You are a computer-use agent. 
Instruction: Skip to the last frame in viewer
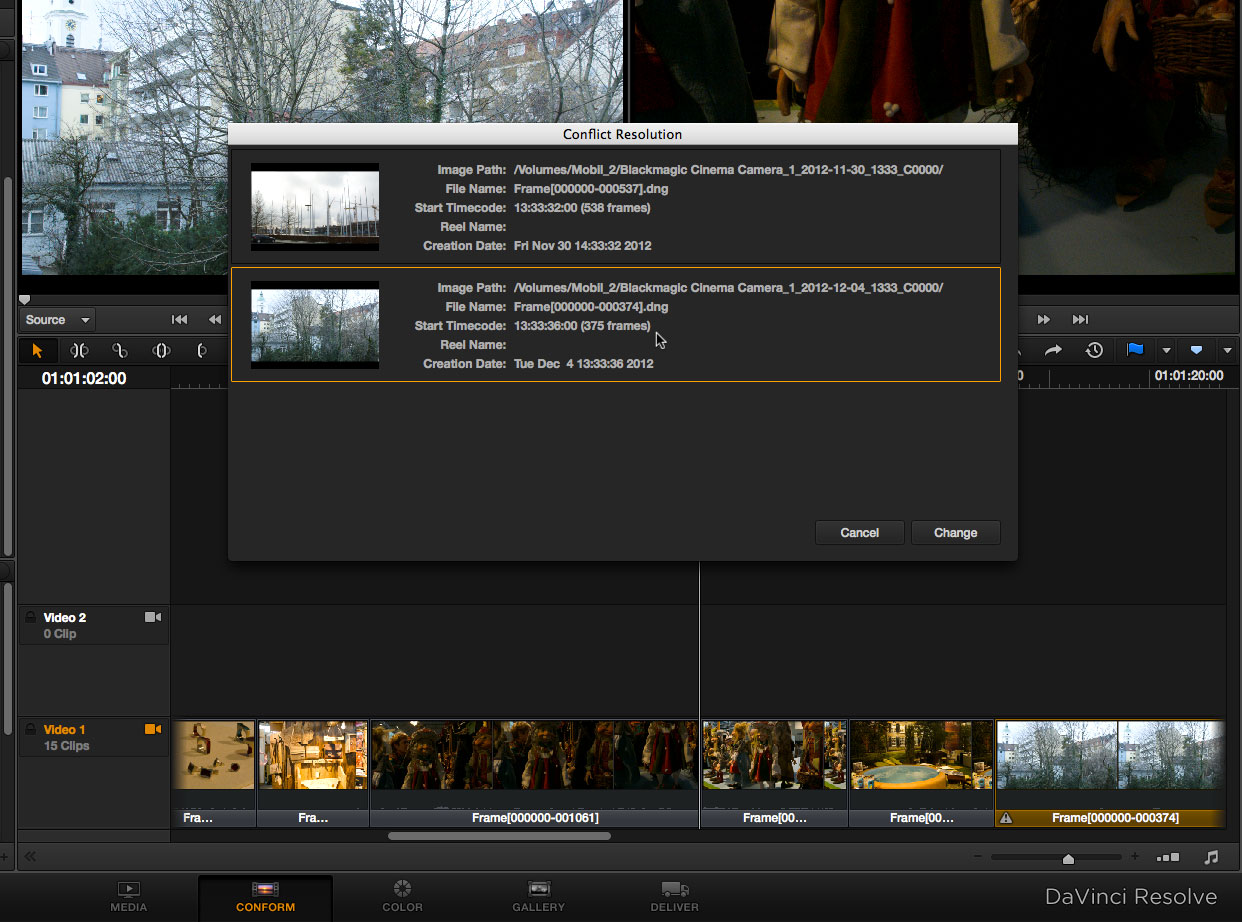[x=1080, y=320]
